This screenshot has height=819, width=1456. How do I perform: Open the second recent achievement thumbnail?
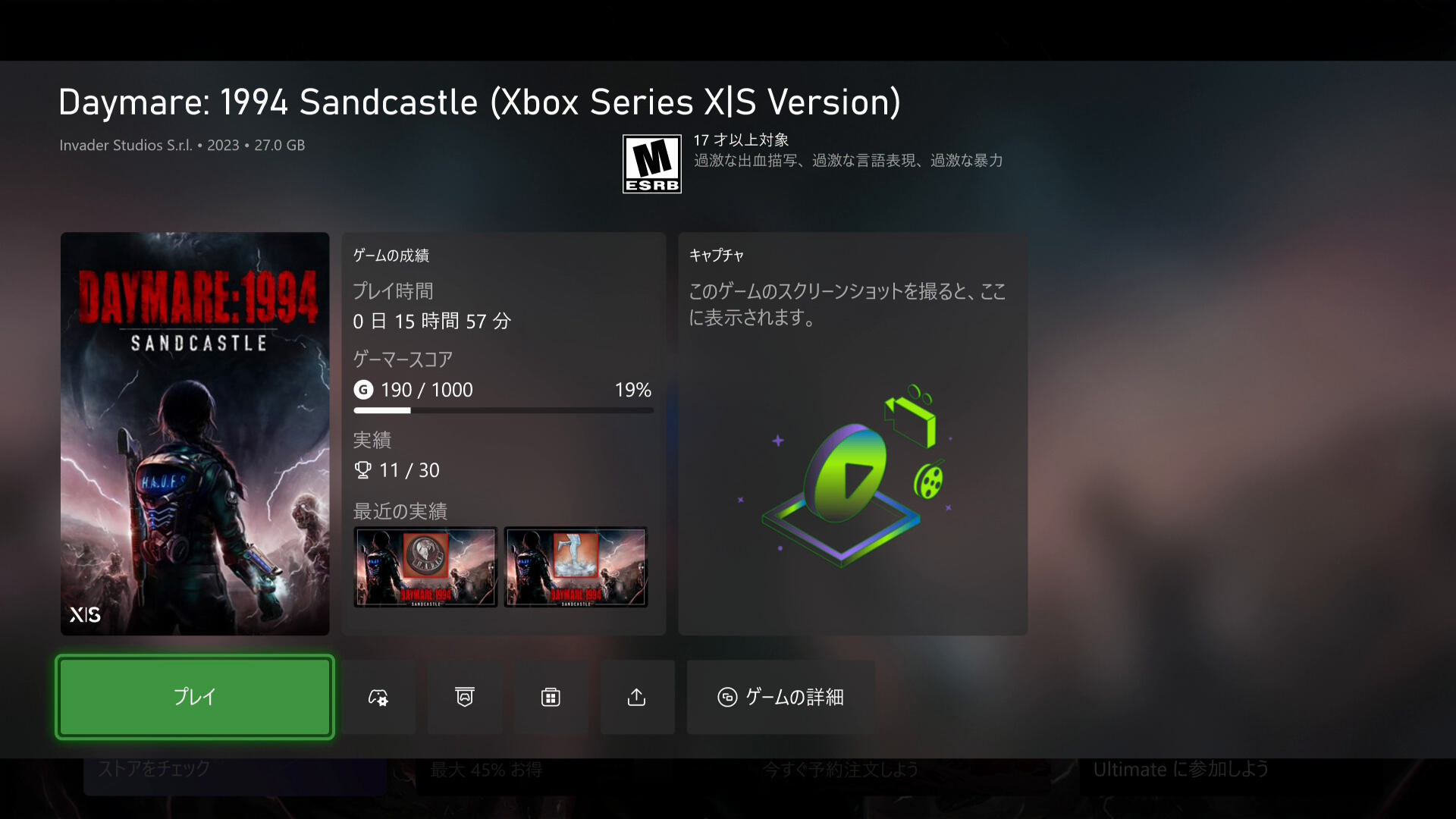(576, 567)
